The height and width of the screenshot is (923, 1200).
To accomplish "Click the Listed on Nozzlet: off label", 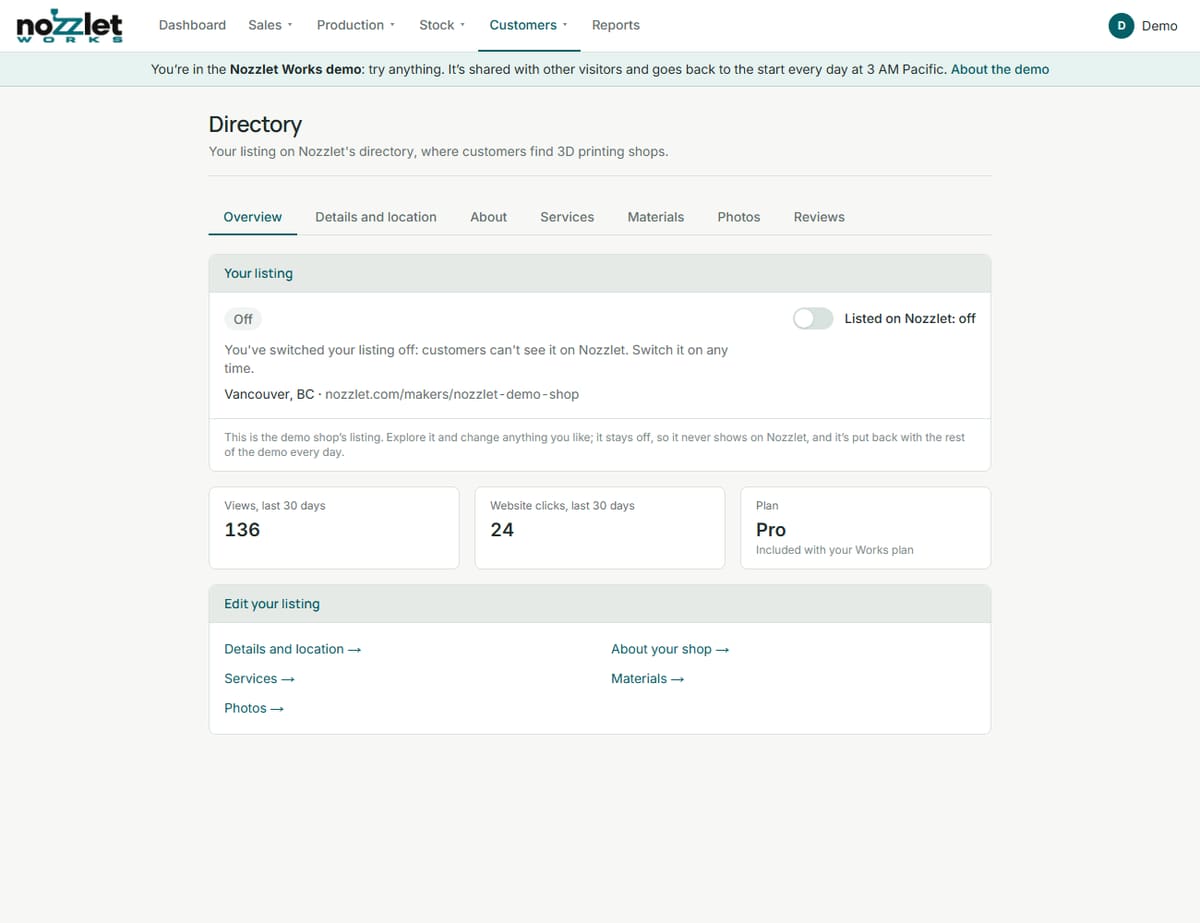I will point(910,318).
